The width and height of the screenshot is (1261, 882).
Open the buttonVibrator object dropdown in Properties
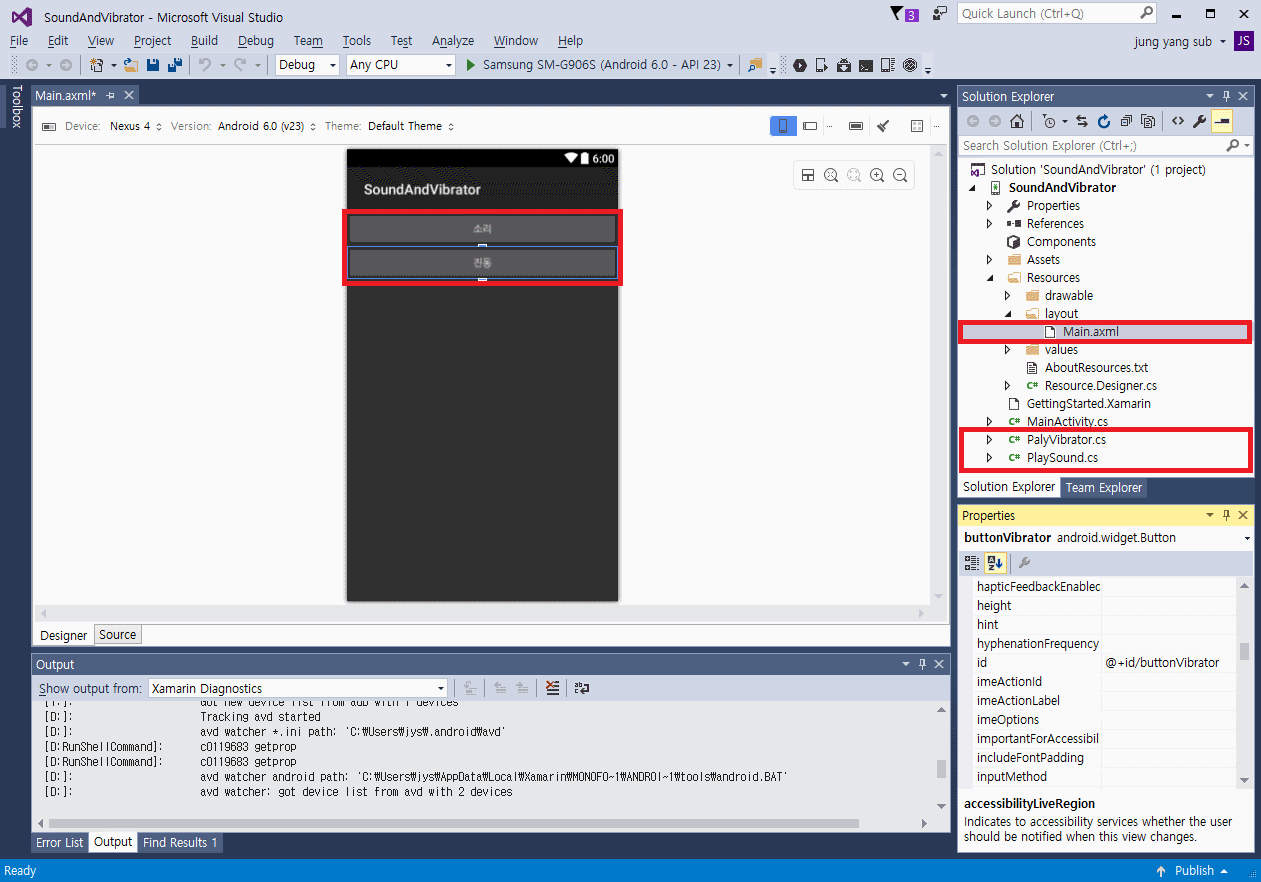[1248, 538]
